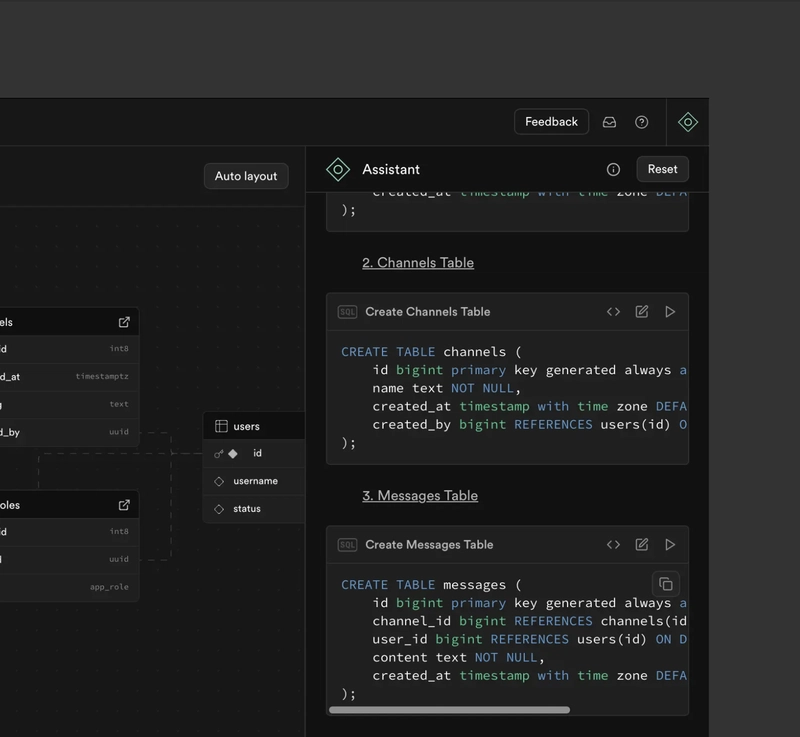Open the inbox notifications icon
The image size is (800, 737).
tap(609, 122)
